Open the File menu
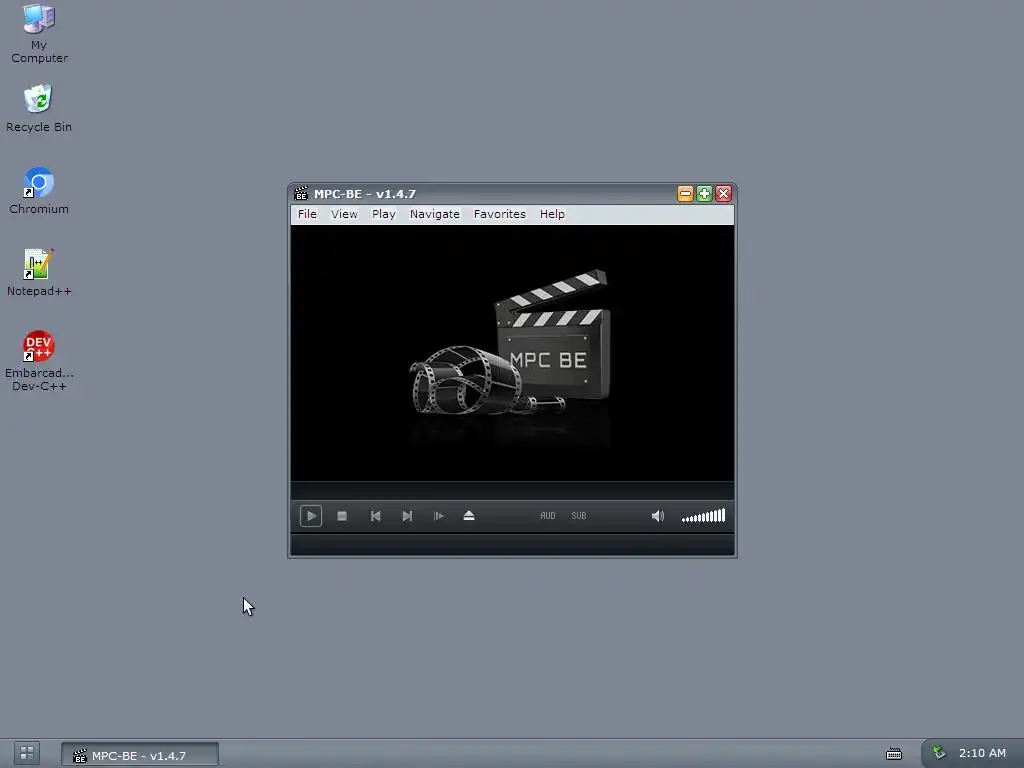Image resolution: width=1024 pixels, height=768 pixels. tap(307, 214)
